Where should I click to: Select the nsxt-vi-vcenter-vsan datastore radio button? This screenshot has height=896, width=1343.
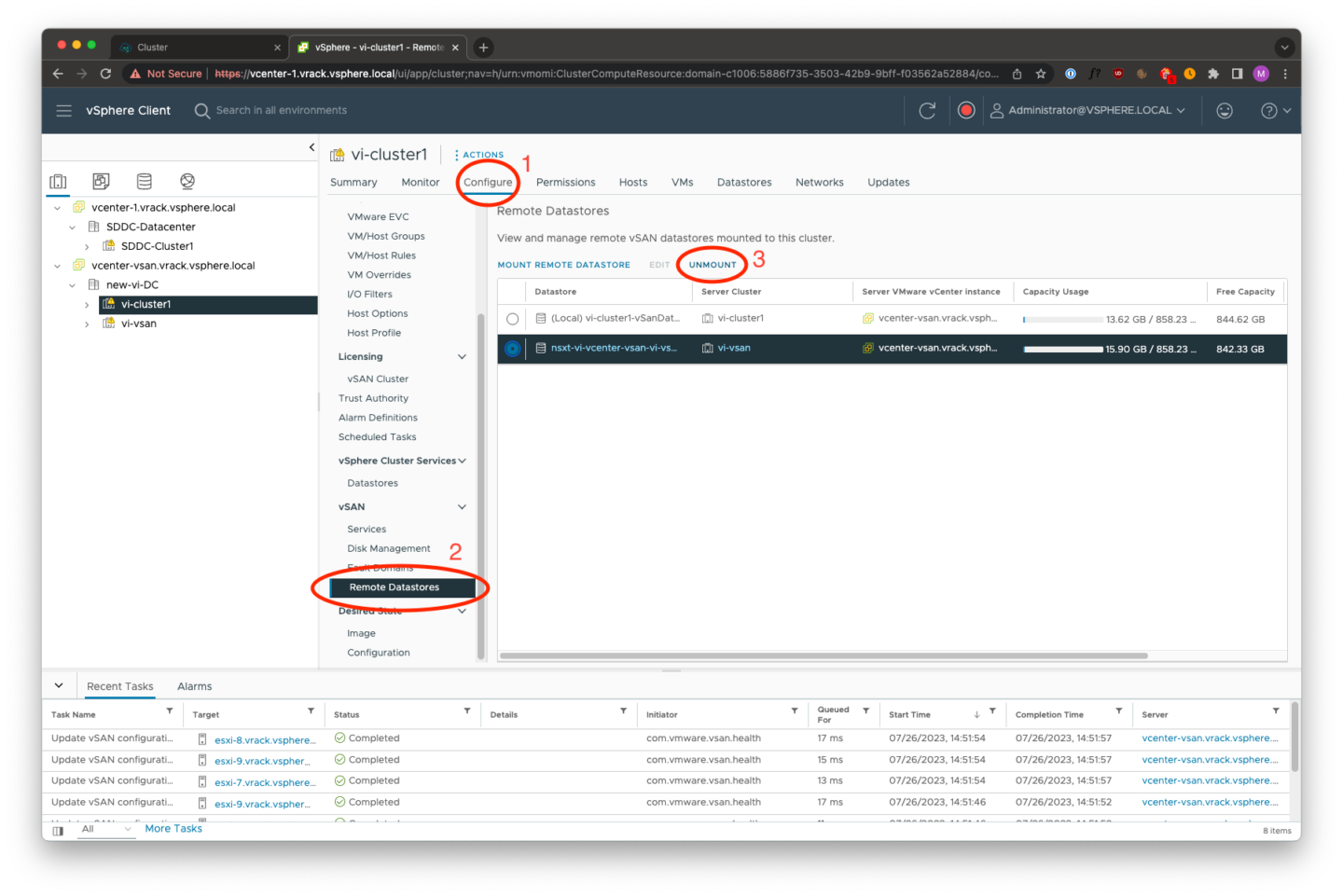[x=512, y=349]
